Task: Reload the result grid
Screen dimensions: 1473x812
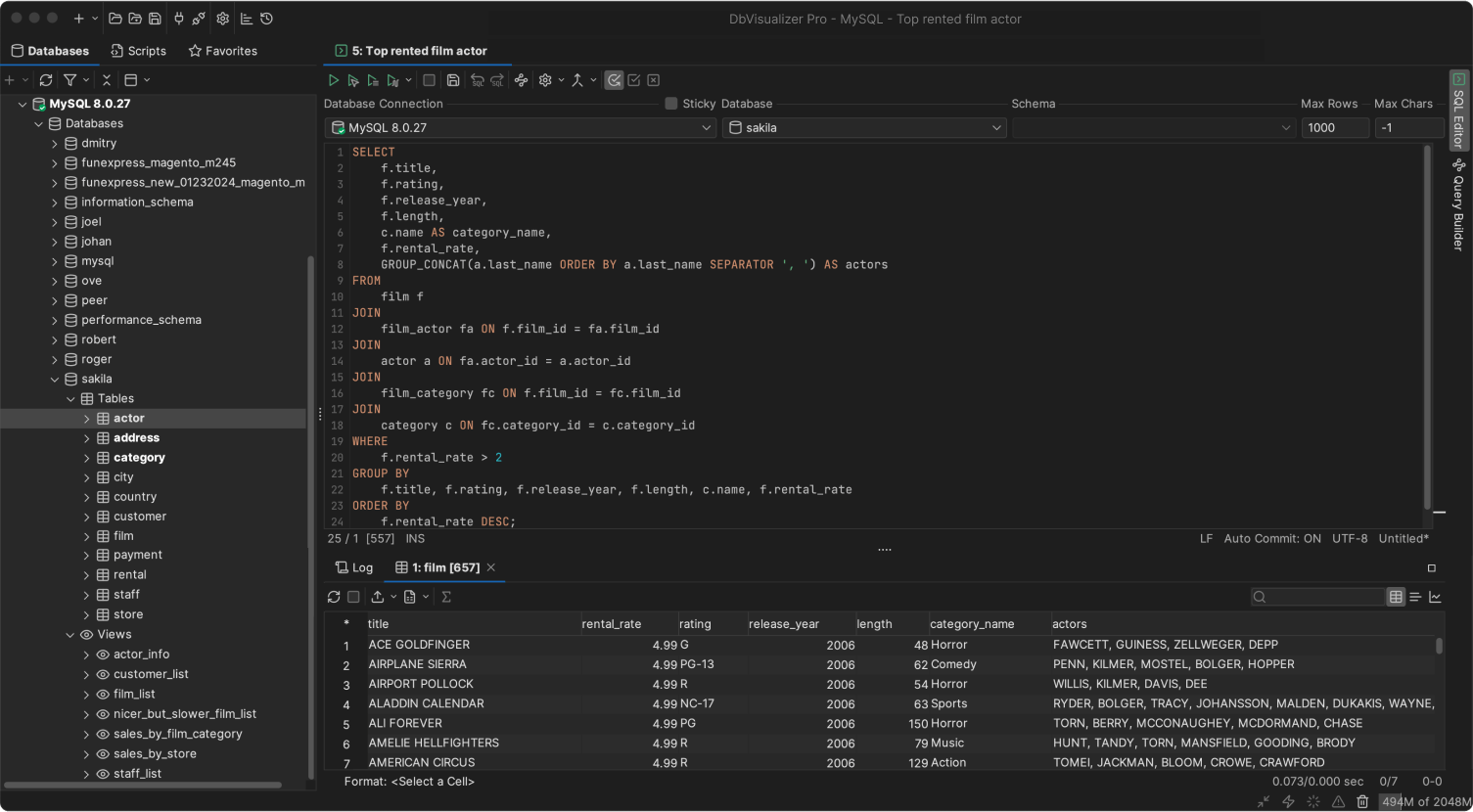Action: (334, 597)
